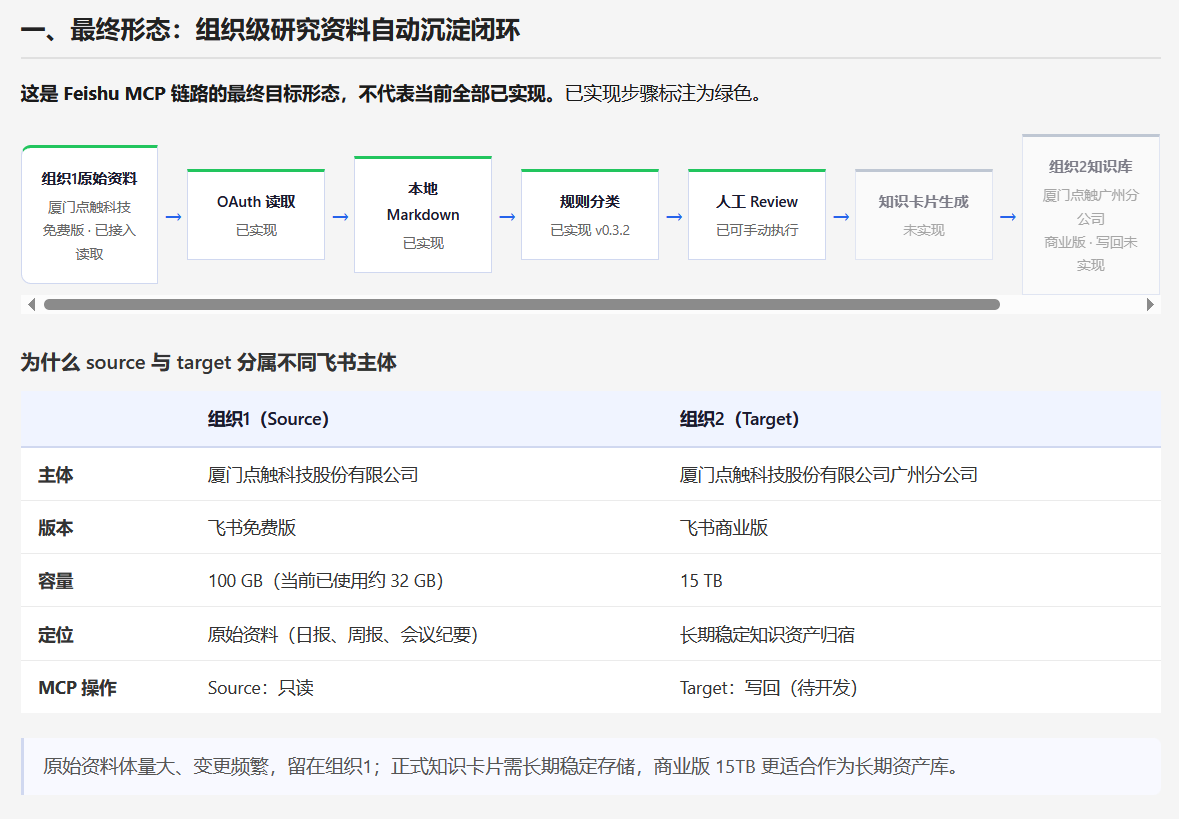The height and width of the screenshot is (819, 1179).
Task: Select the OAuth 读取 step card
Action: [256, 214]
